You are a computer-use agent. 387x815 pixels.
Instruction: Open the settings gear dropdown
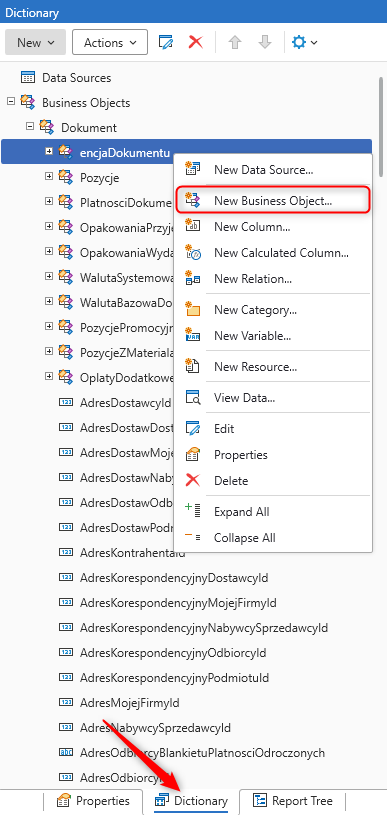[304, 42]
